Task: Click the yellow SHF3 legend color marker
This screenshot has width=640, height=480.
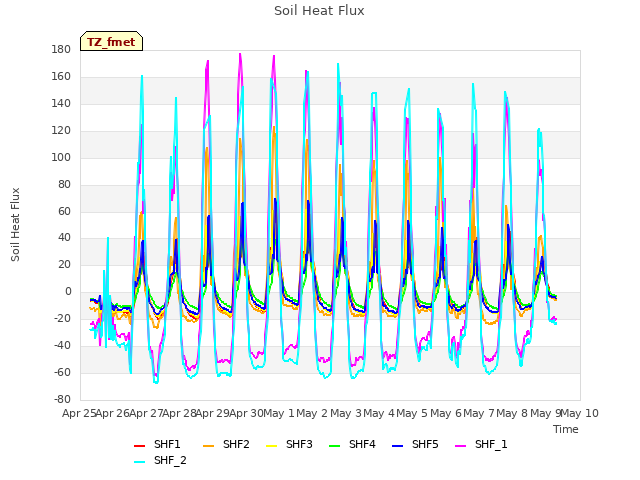Action: click(x=271, y=446)
